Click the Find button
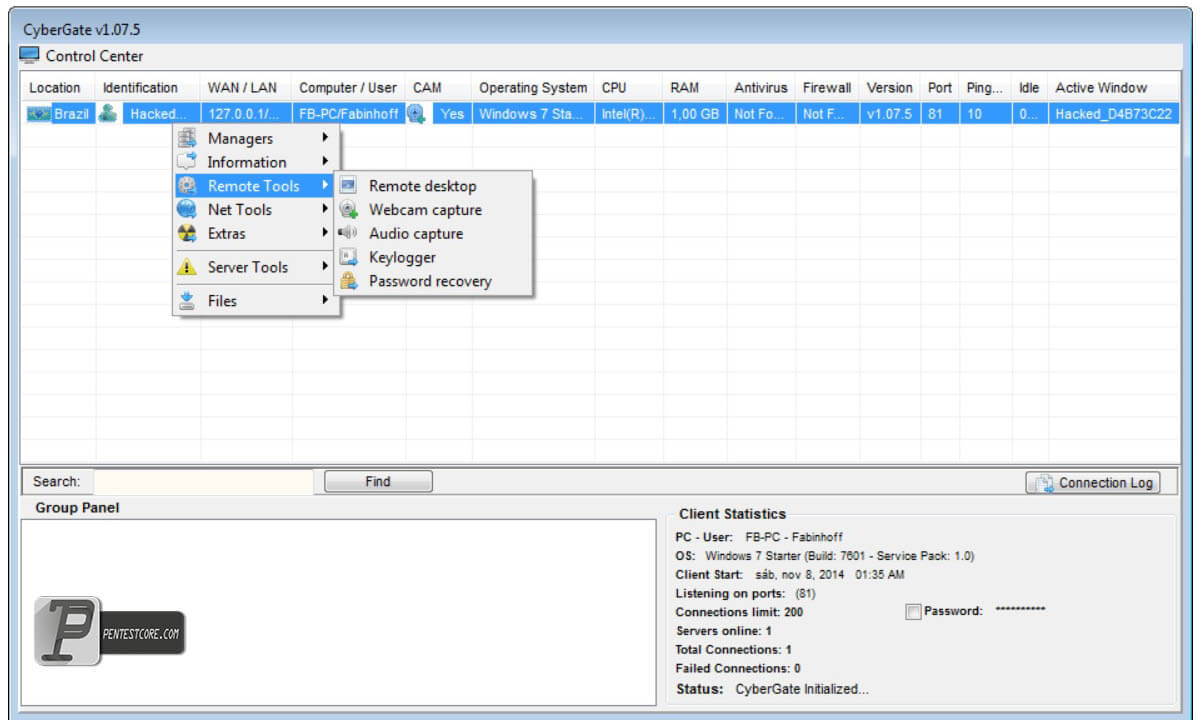This screenshot has height=720, width=1200. tap(378, 482)
